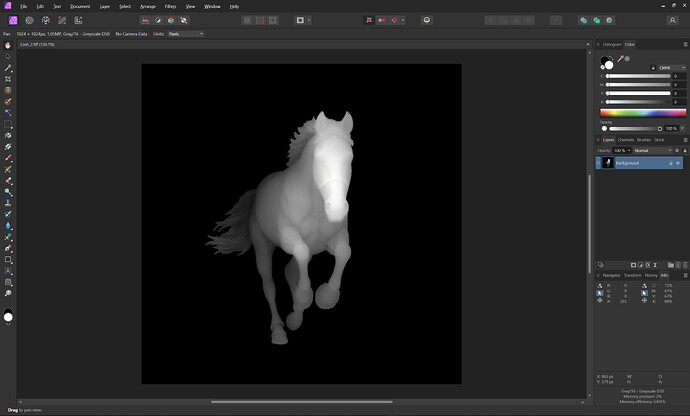Select the View (hand) tool
Screen dimensions: 690x416
click(x=8, y=45)
